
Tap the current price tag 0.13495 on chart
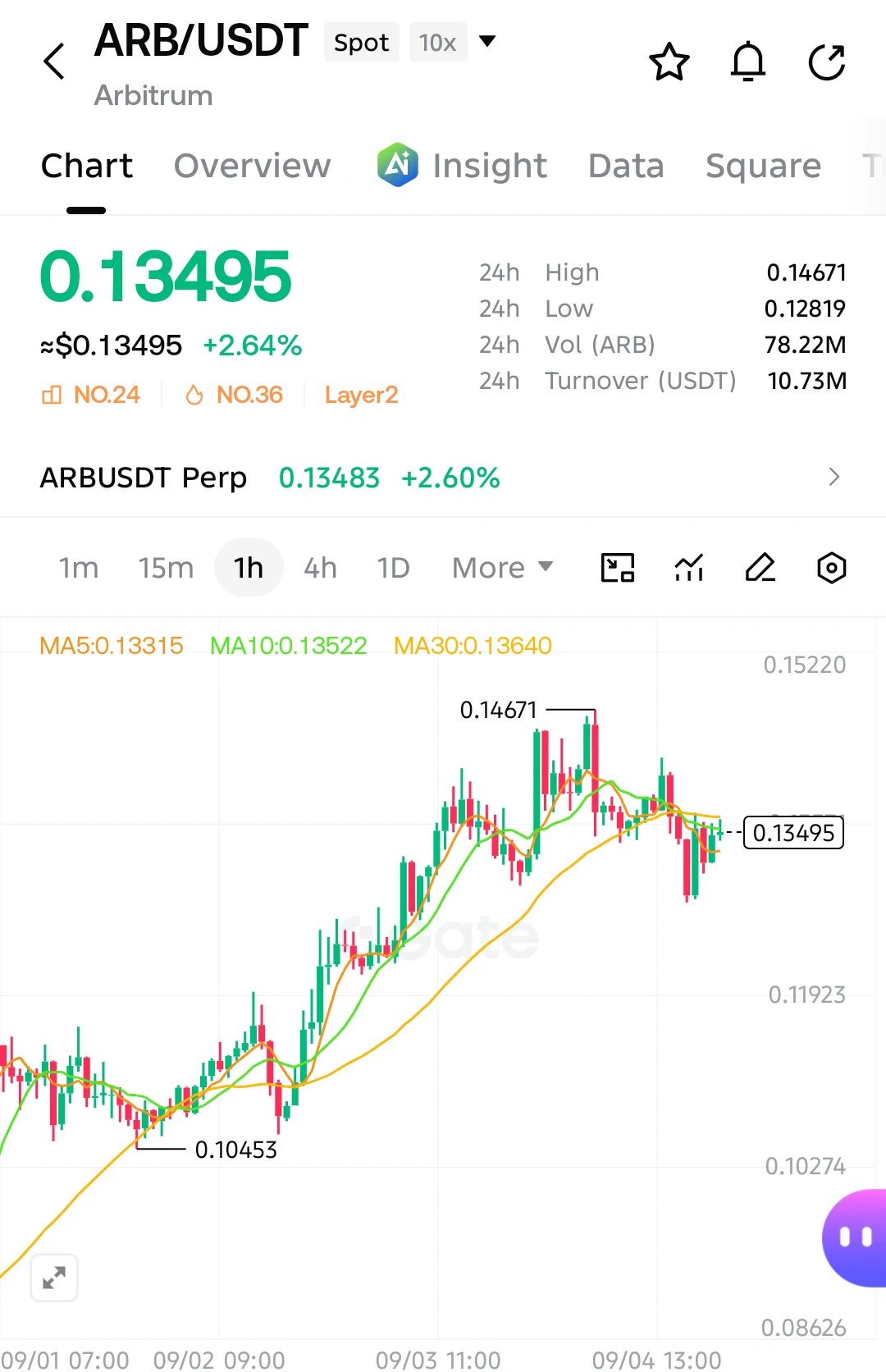click(793, 833)
